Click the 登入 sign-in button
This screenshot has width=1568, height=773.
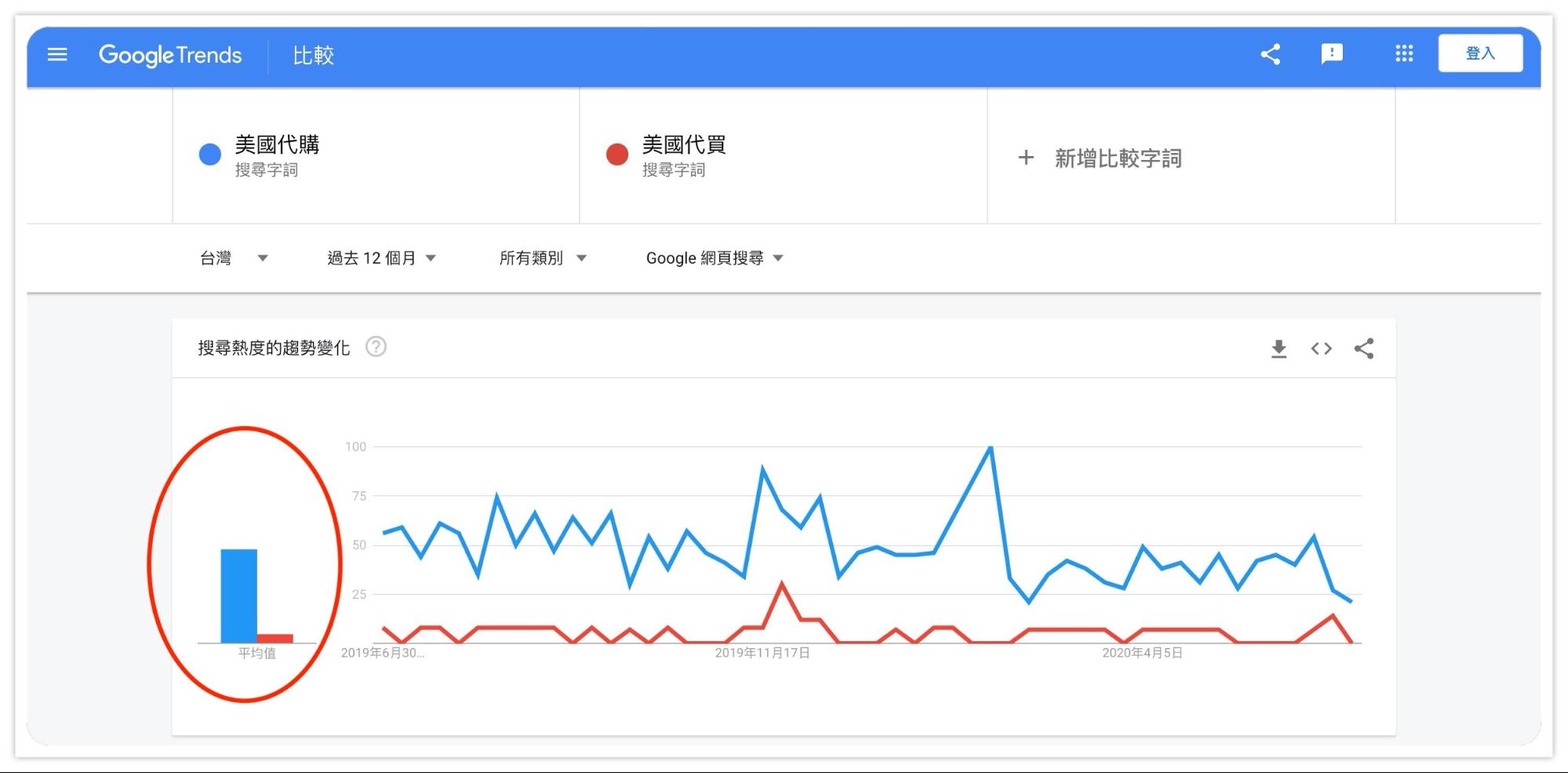coord(1480,54)
